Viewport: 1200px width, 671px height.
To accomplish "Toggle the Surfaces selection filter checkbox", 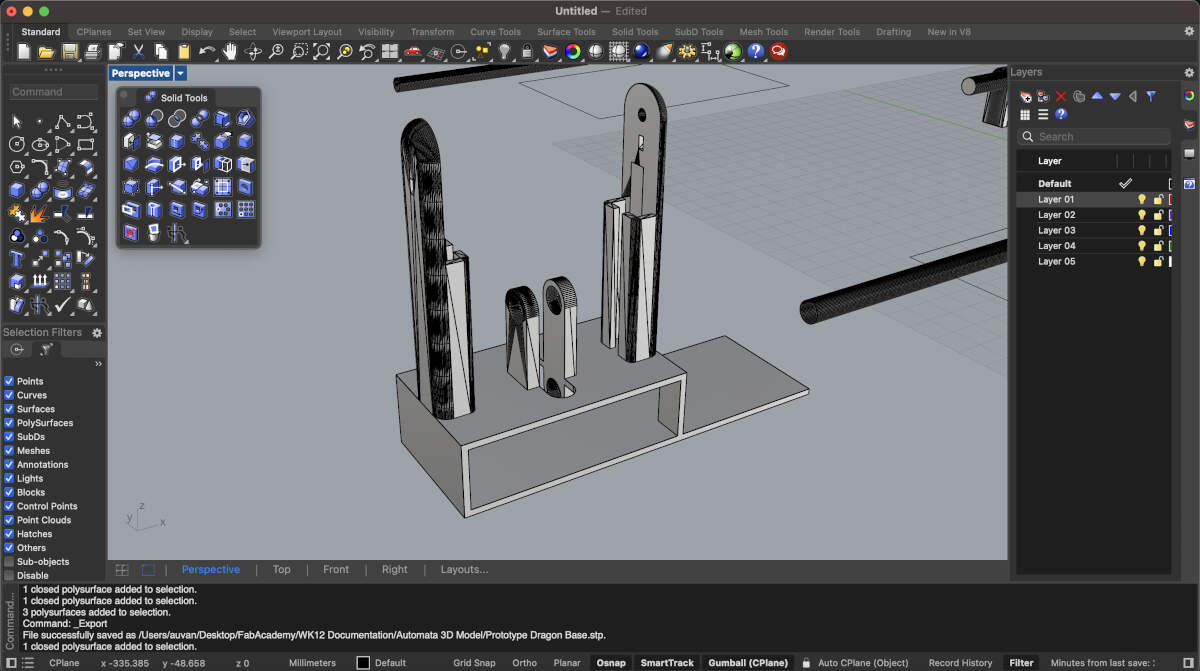I will tap(9, 409).
